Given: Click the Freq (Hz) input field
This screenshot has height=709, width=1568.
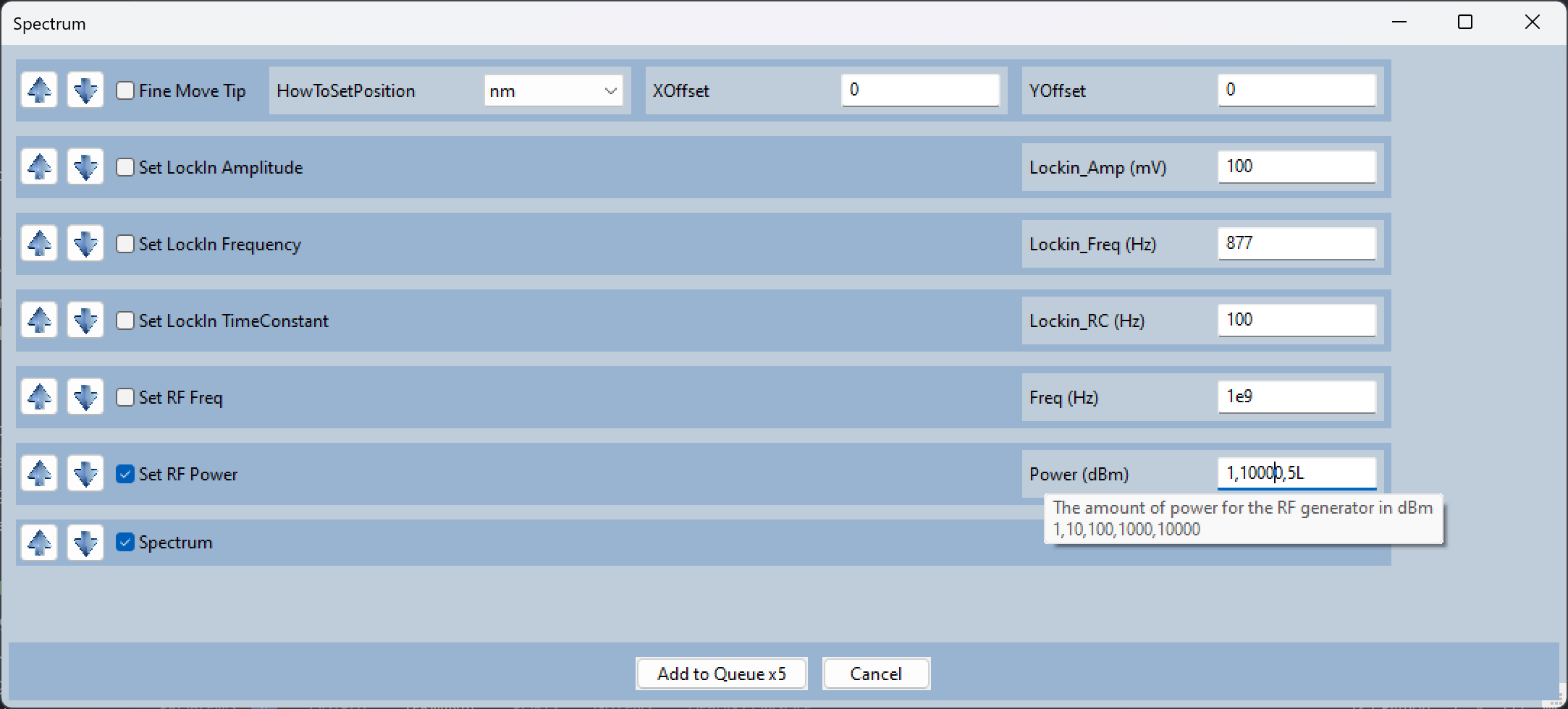Looking at the screenshot, I should pos(1297,396).
